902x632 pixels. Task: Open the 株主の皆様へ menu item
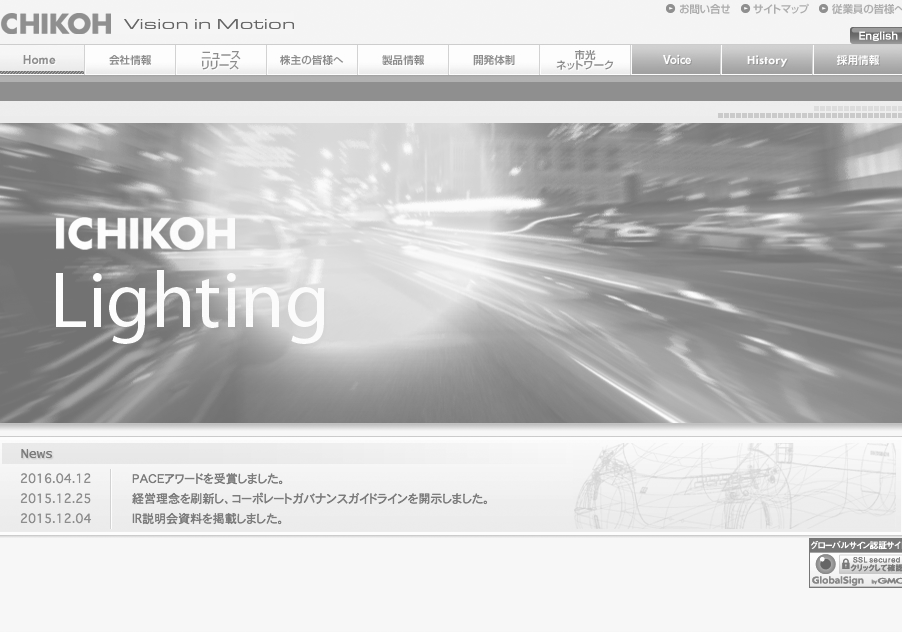click(x=312, y=60)
